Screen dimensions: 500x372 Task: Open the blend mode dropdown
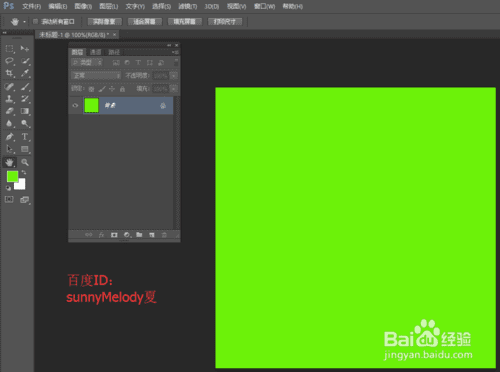(x=96, y=76)
